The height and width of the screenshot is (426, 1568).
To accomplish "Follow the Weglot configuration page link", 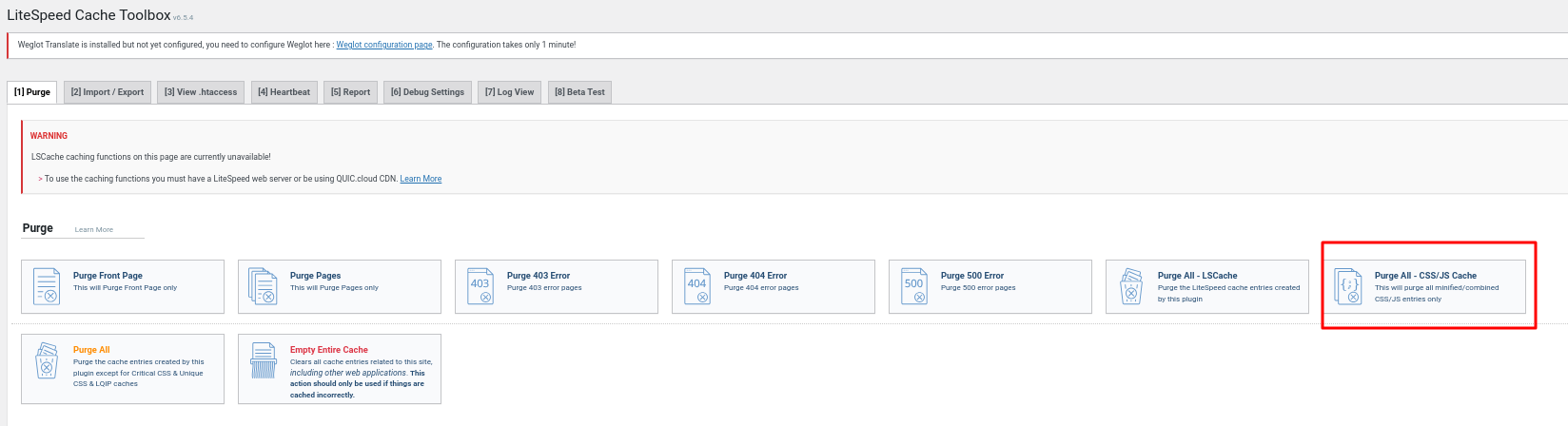I will pyautogui.click(x=384, y=45).
